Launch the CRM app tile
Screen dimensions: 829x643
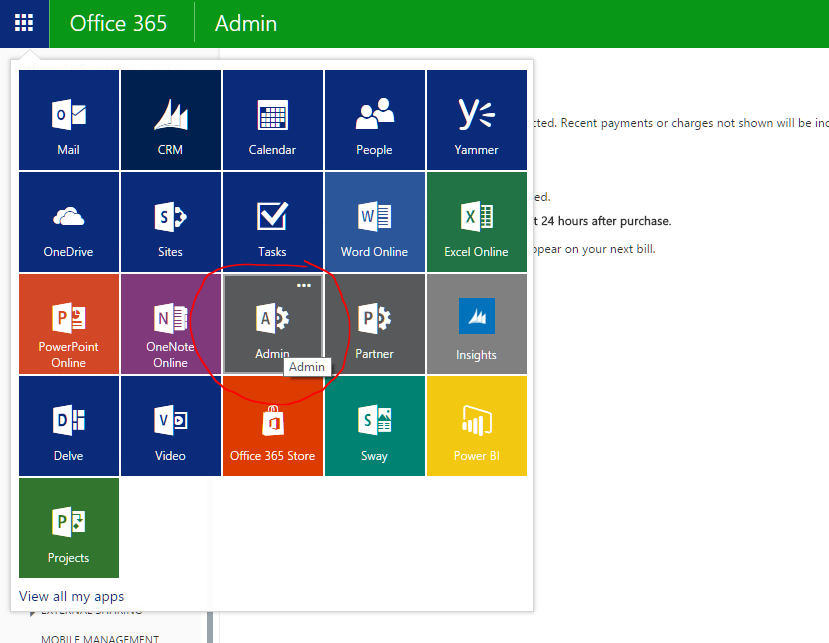[170, 120]
